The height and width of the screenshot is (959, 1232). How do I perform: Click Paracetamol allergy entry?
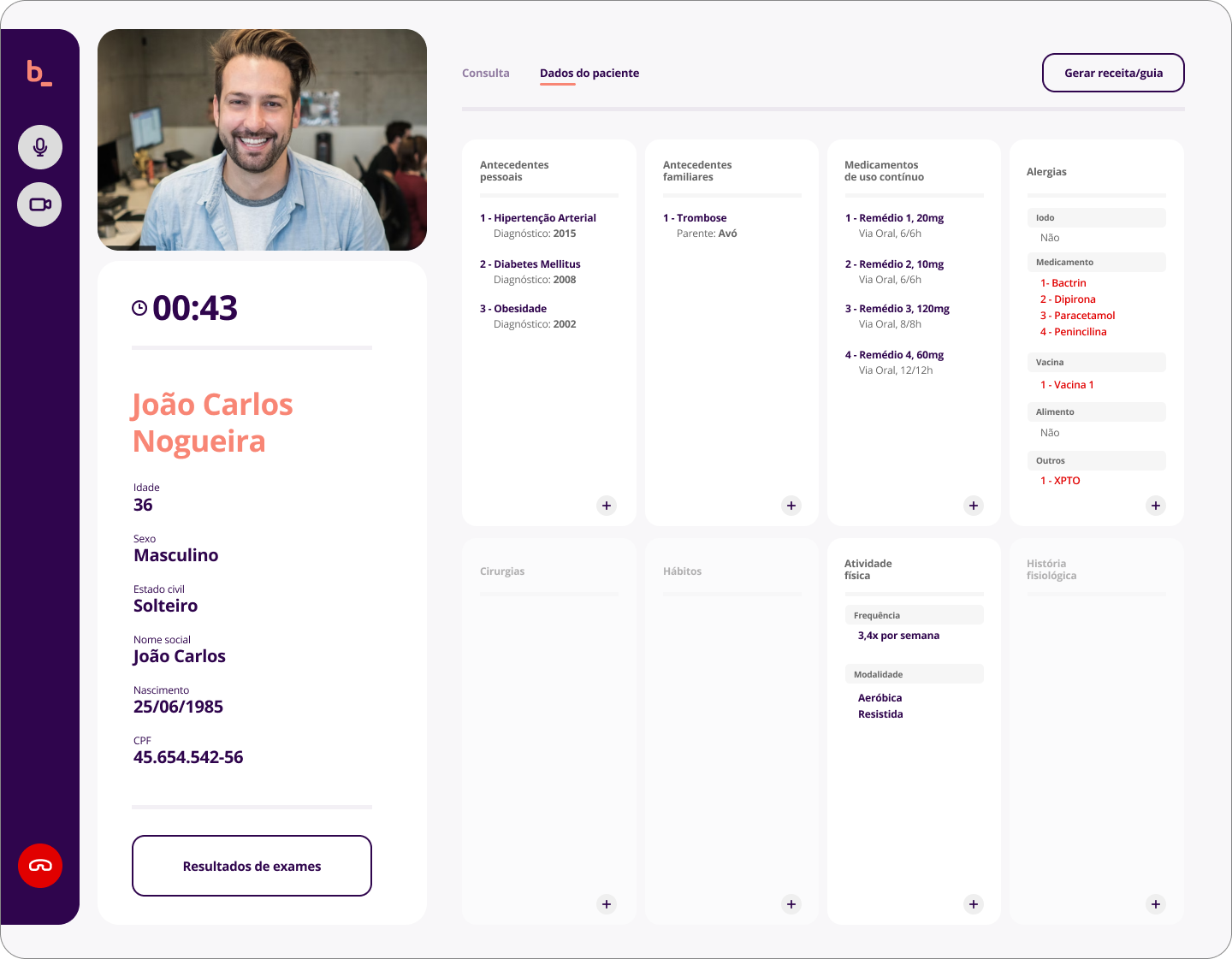click(x=1078, y=316)
